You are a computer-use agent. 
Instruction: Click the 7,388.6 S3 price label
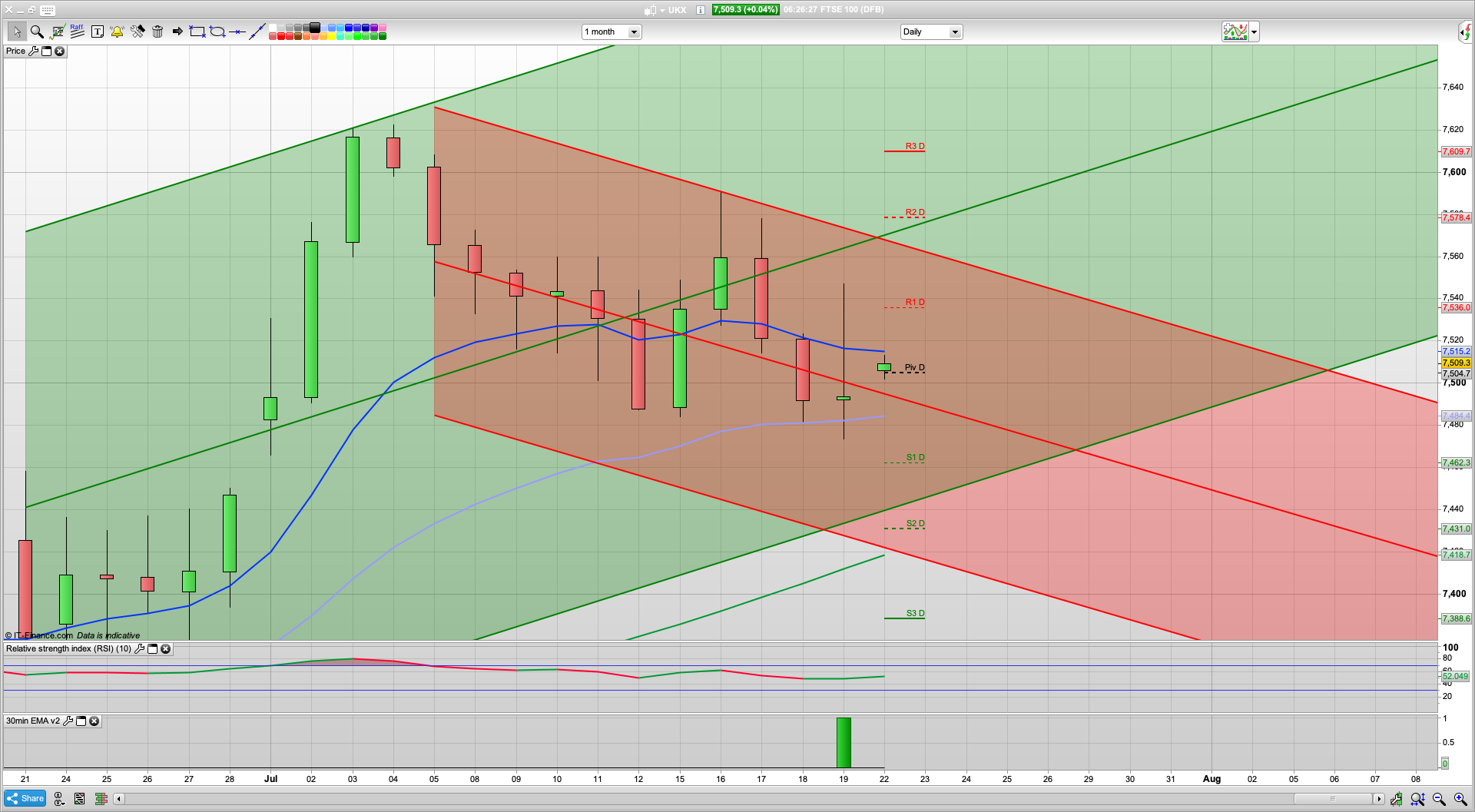tap(1456, 618)
